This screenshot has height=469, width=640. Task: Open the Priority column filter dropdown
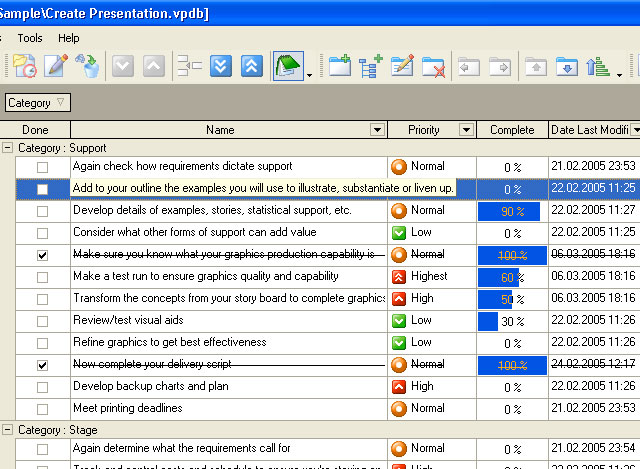pyautogui.click(x=466, y=130)
